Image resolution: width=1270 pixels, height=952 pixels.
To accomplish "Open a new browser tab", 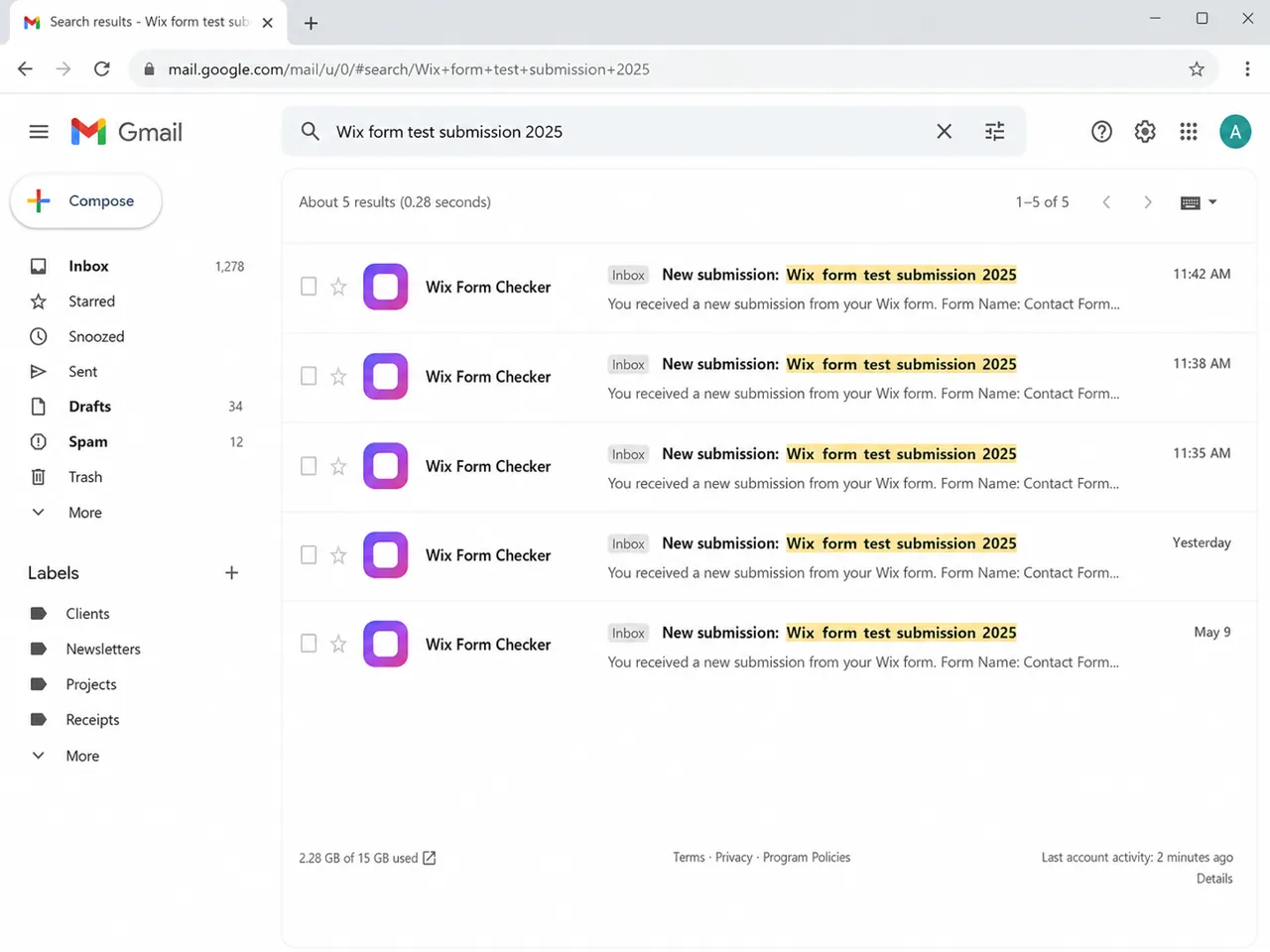I will pos(311,23).
